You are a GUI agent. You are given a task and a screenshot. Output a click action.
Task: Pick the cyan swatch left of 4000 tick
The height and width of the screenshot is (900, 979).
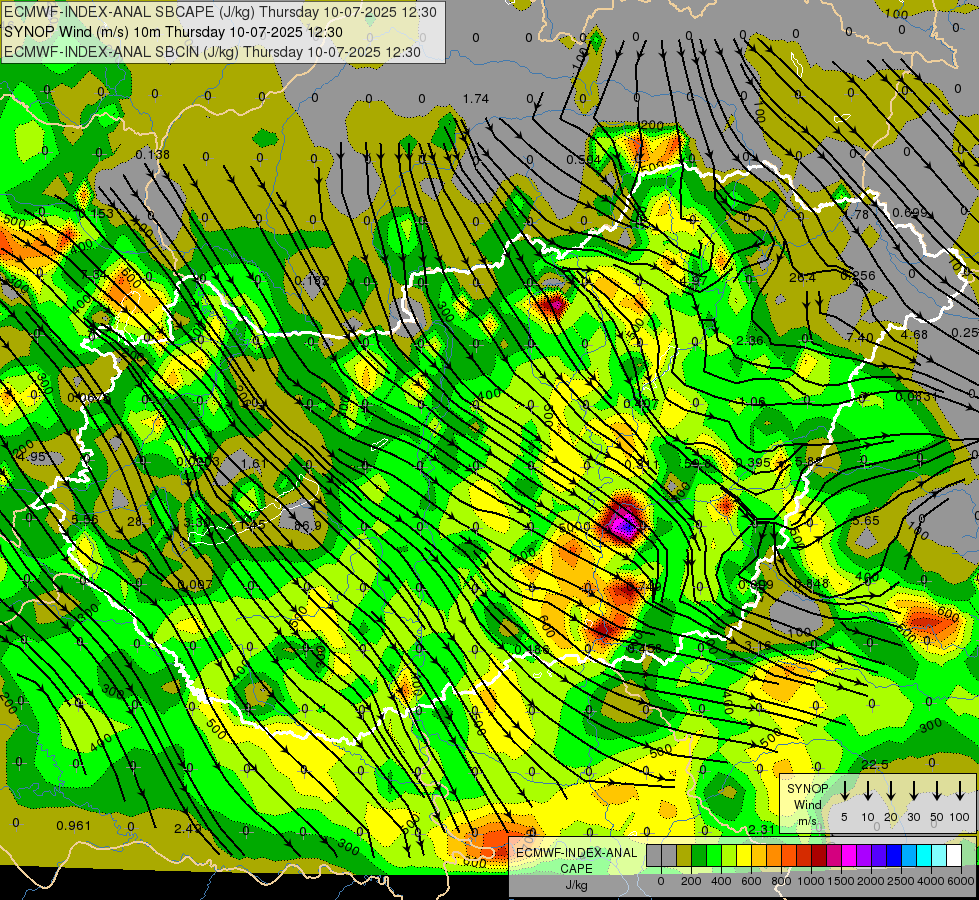[923, 856]
